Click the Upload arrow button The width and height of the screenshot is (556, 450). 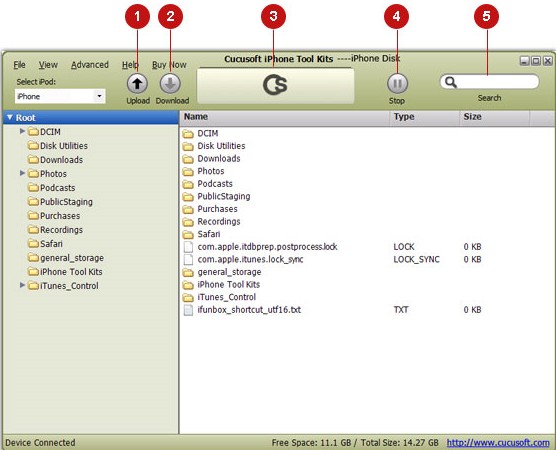137,84
